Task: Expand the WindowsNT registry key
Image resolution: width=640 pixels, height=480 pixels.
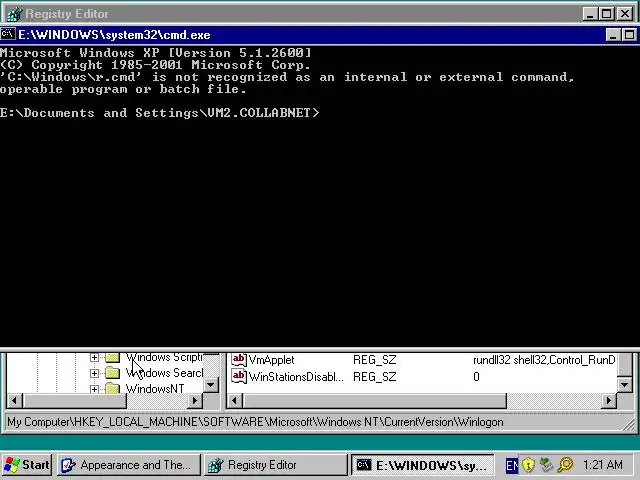Action: (94, 389)
